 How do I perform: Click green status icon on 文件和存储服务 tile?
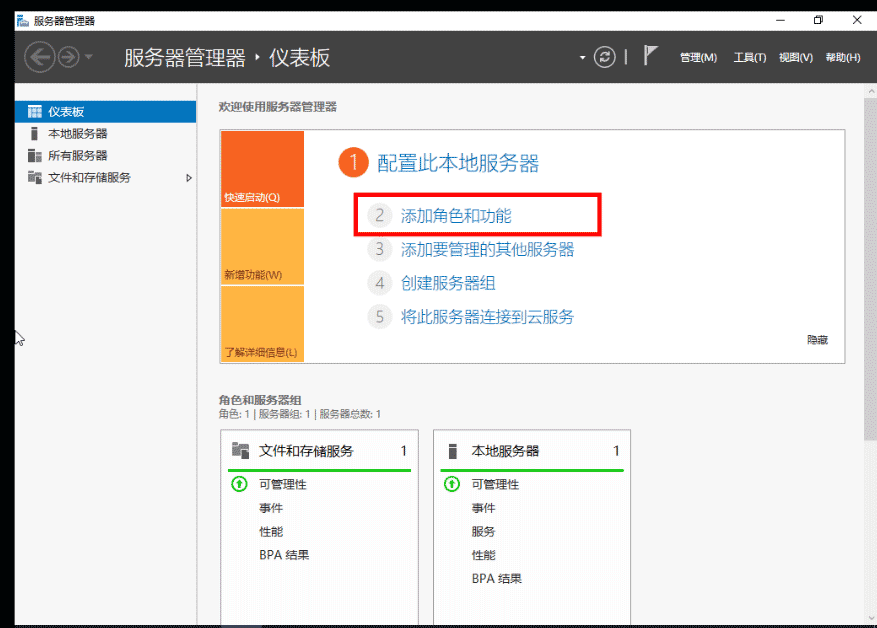click(240, 484)
